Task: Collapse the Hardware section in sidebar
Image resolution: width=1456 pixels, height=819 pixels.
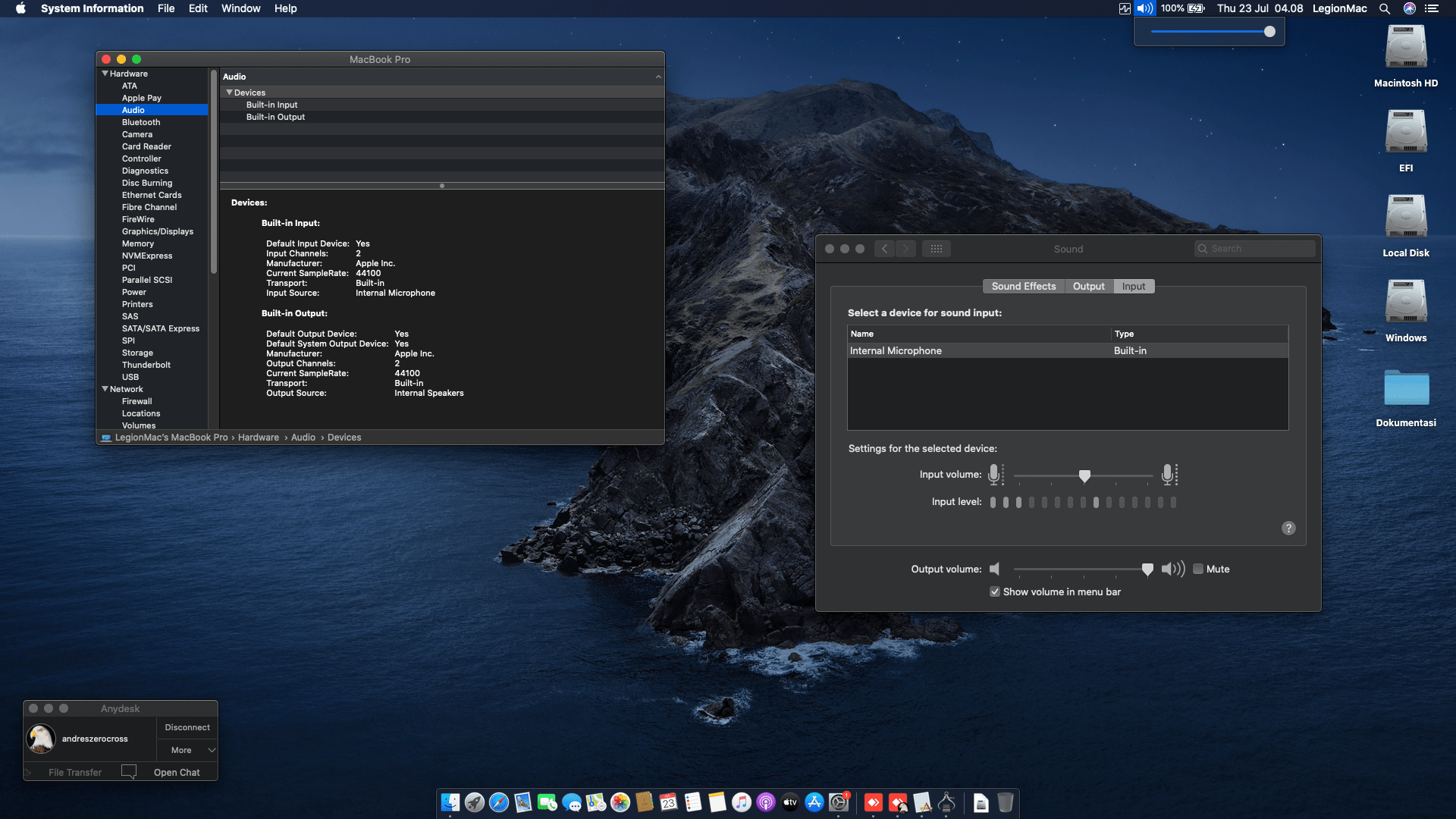Action: tap(105, 74)
